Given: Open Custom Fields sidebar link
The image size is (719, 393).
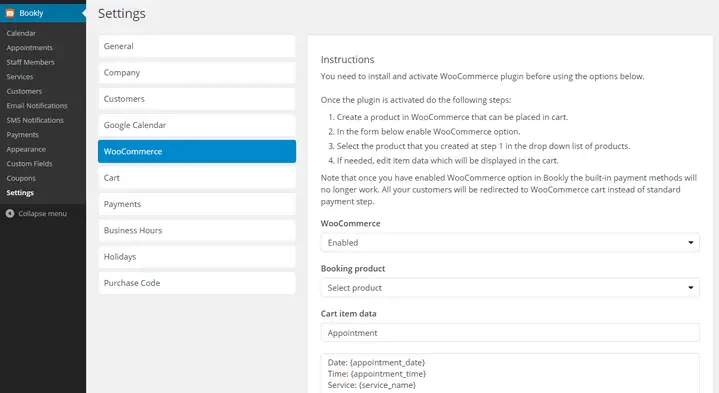Looking at the screenshot, I should click(x=29, y=164).
